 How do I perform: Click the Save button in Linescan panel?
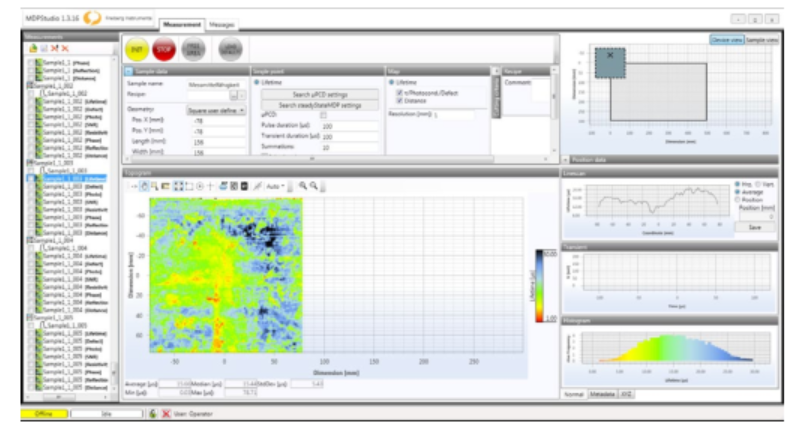[x=753, y=227]
